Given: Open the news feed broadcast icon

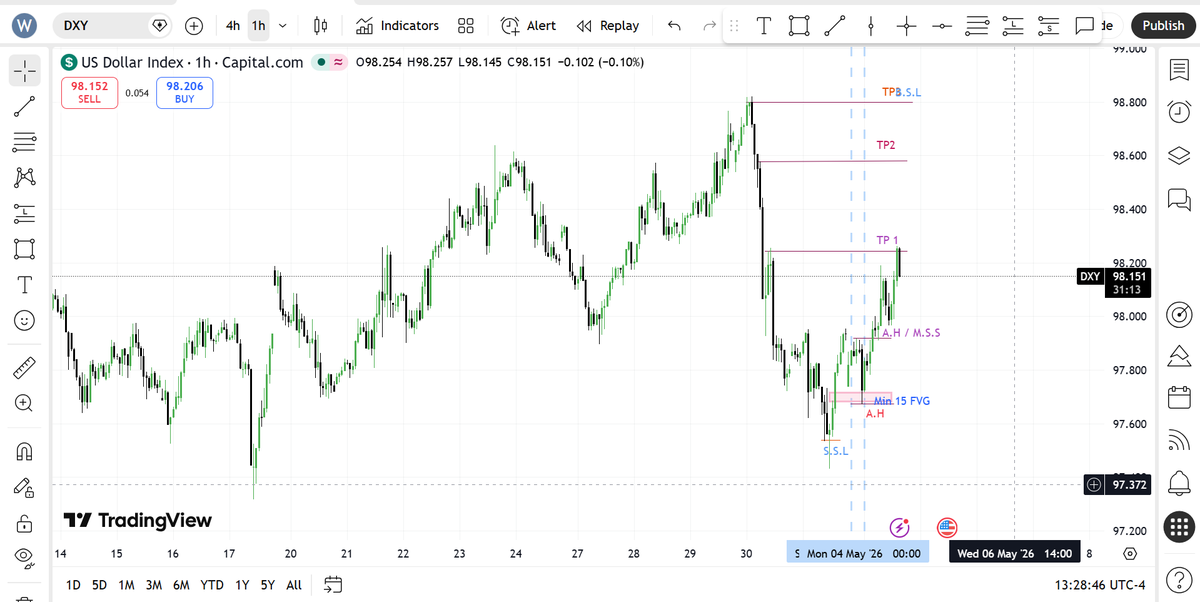Looking at the screenshot, I should click(x=1177, y=439).
